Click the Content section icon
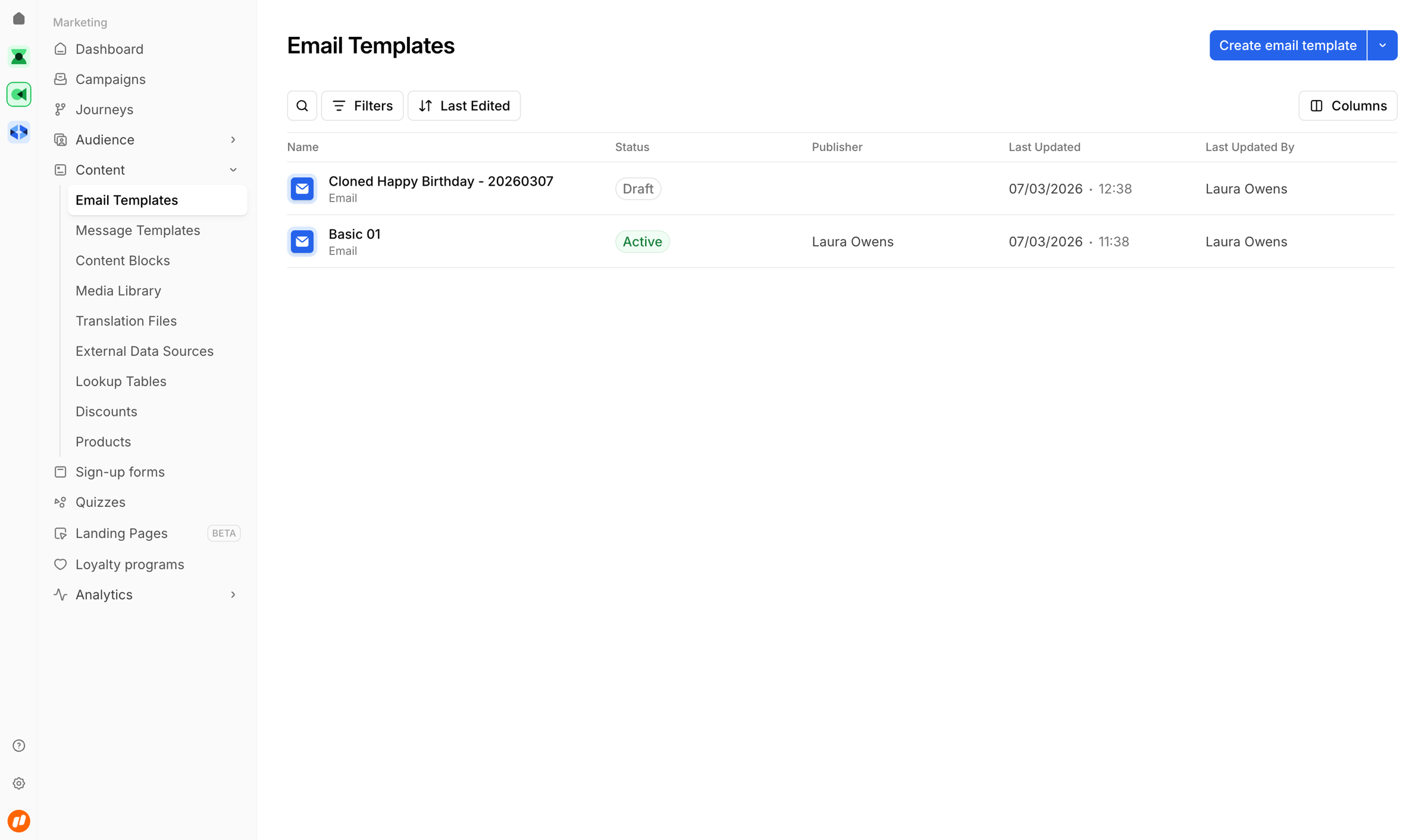This screenshot has width=1428, height=840. point(60,170)
